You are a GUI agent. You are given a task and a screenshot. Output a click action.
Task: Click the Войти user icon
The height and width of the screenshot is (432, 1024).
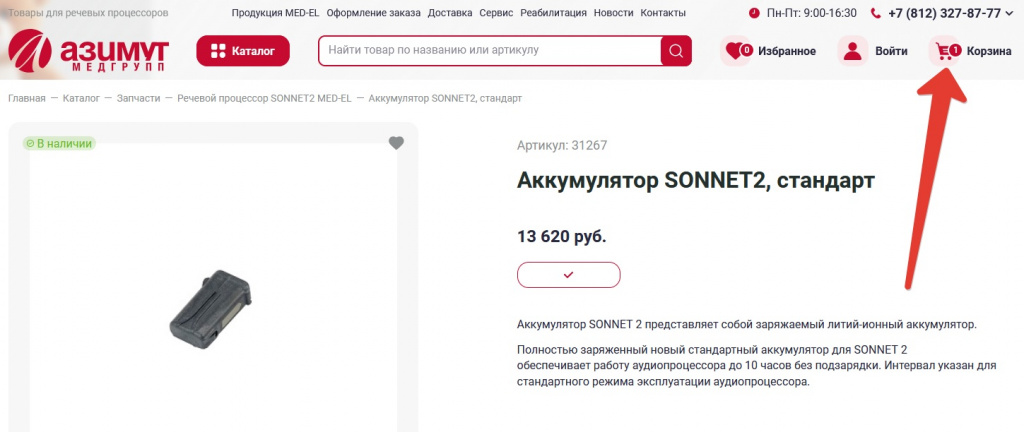pyautogui.click(x=853, y=51)
